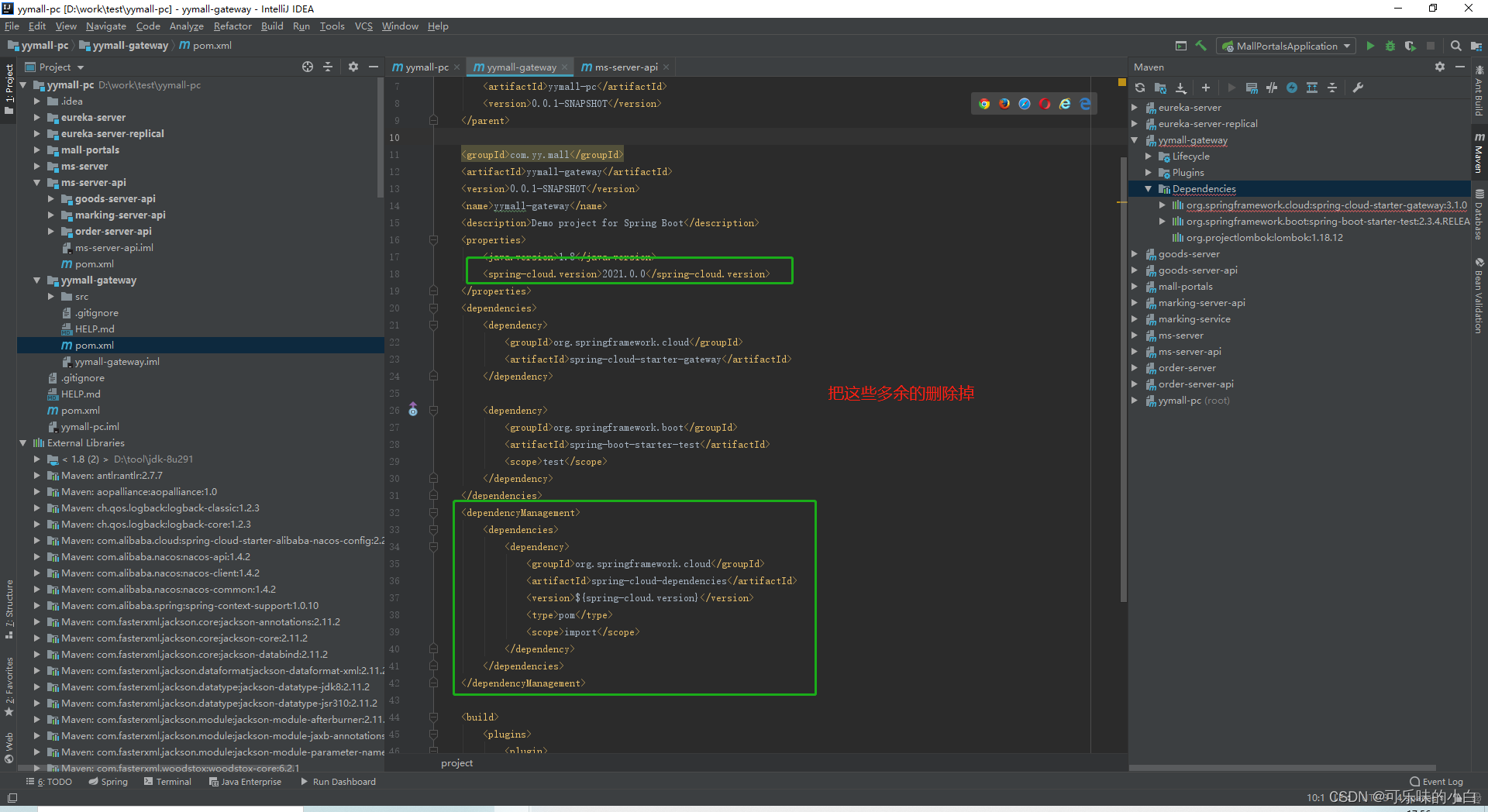This screenshot has width=1488, height=812.
Task: Toggle Offline Mode in Maven toolbar
Action: pyautogui.click(x=1272, y=88)
